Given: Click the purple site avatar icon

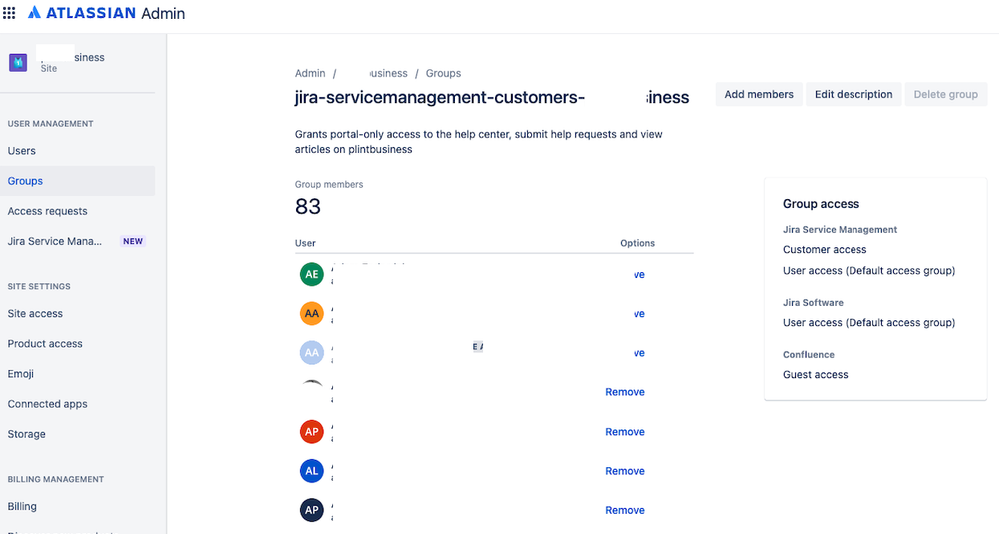Looking at the screenshot, I should (x=18, y=62).
